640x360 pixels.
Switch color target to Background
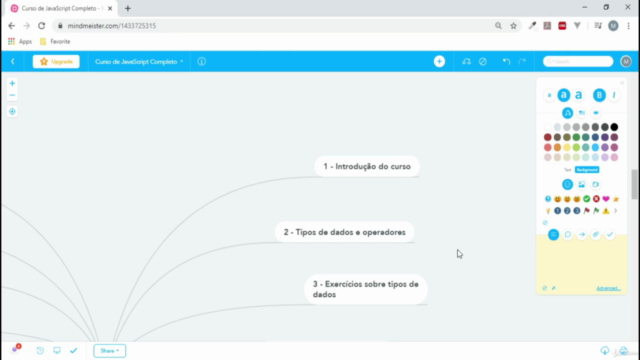(587, 170)
